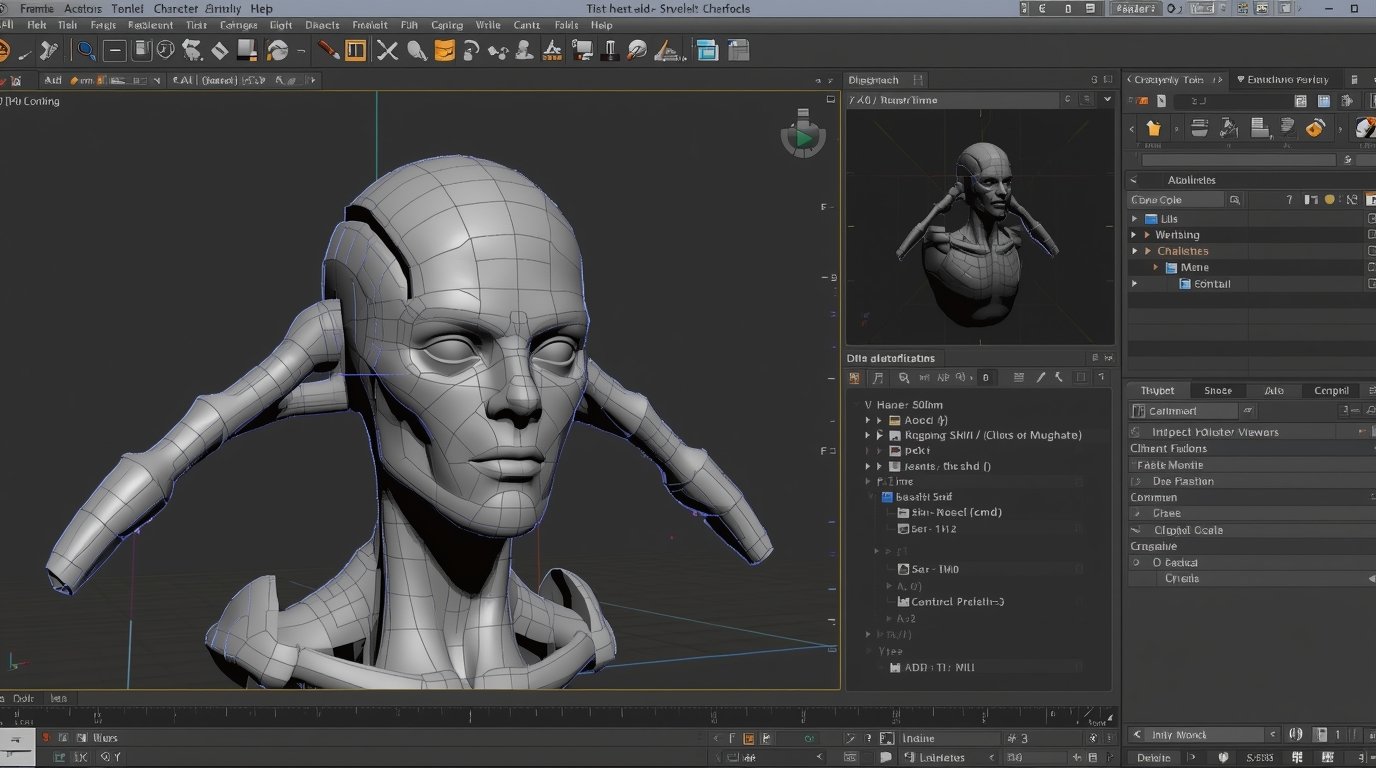Open the Character menu
The image size is (1376, 768).
[175, 8]
